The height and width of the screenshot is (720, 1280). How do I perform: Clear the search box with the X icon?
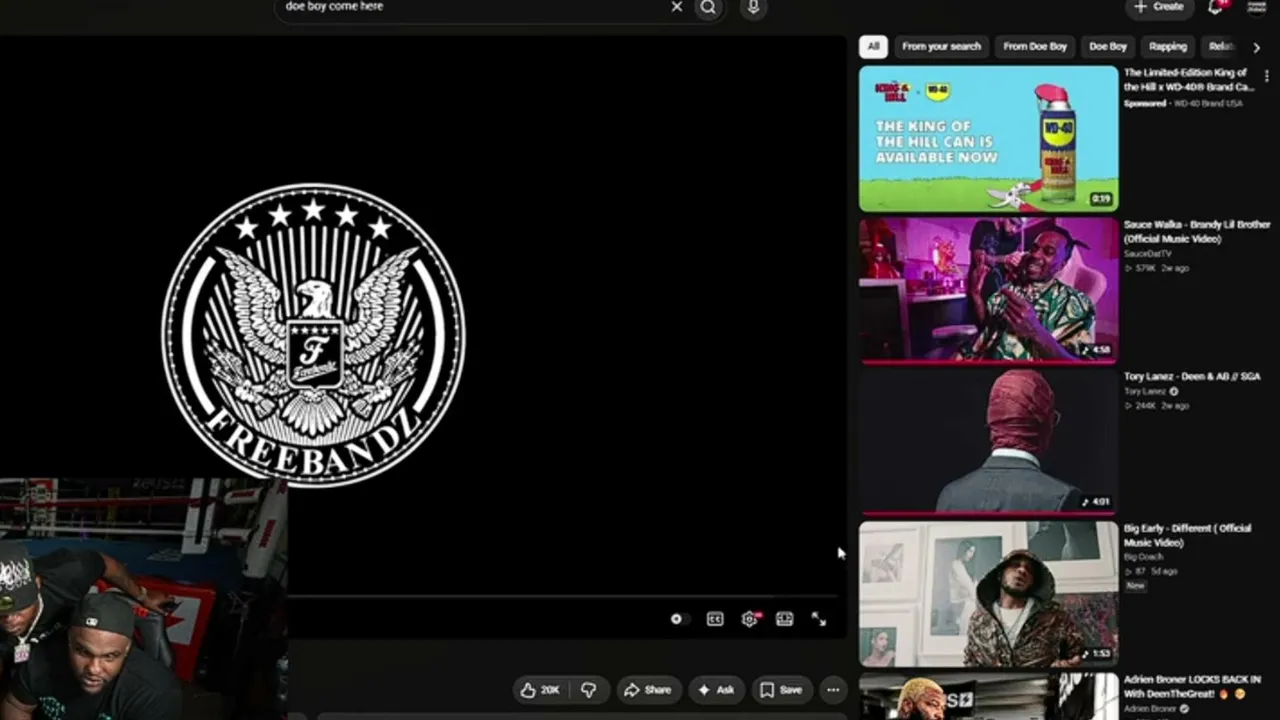coord(677,7)
